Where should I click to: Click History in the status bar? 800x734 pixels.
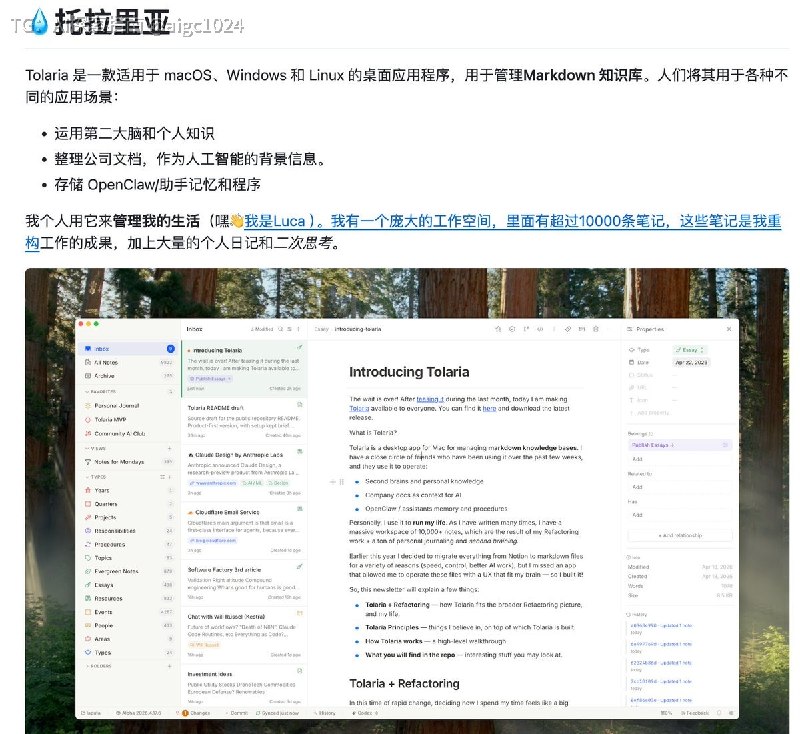(x=325, y=713)
